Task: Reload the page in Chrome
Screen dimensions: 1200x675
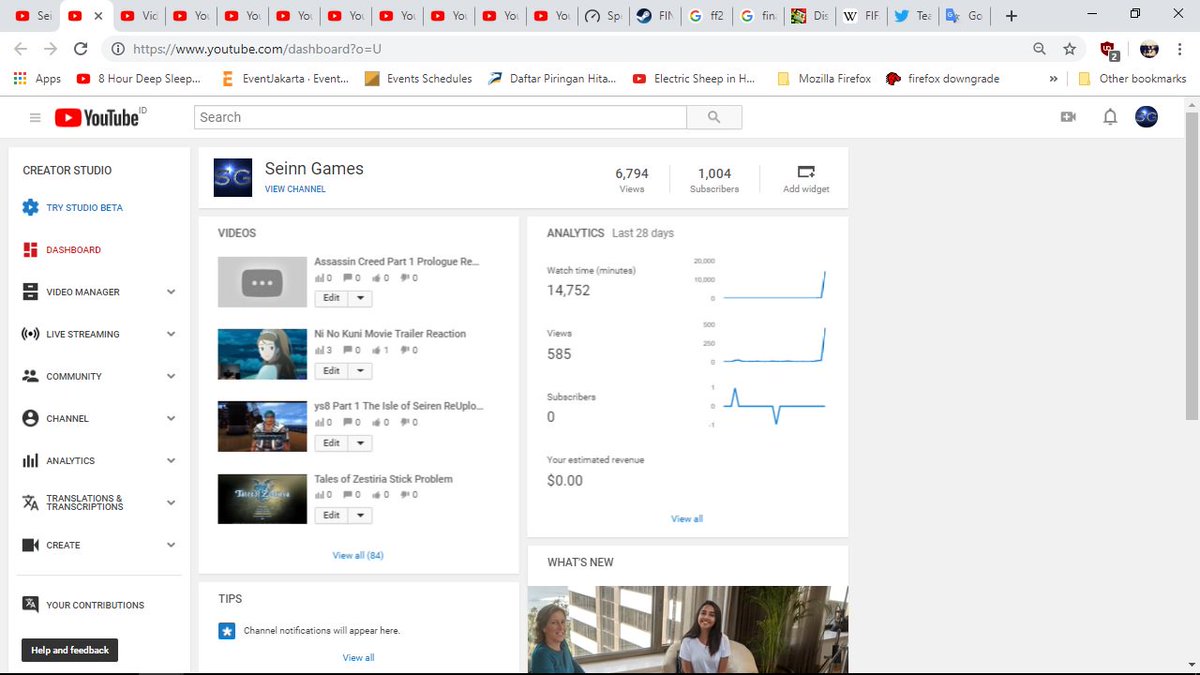Action: coord(80,48)
